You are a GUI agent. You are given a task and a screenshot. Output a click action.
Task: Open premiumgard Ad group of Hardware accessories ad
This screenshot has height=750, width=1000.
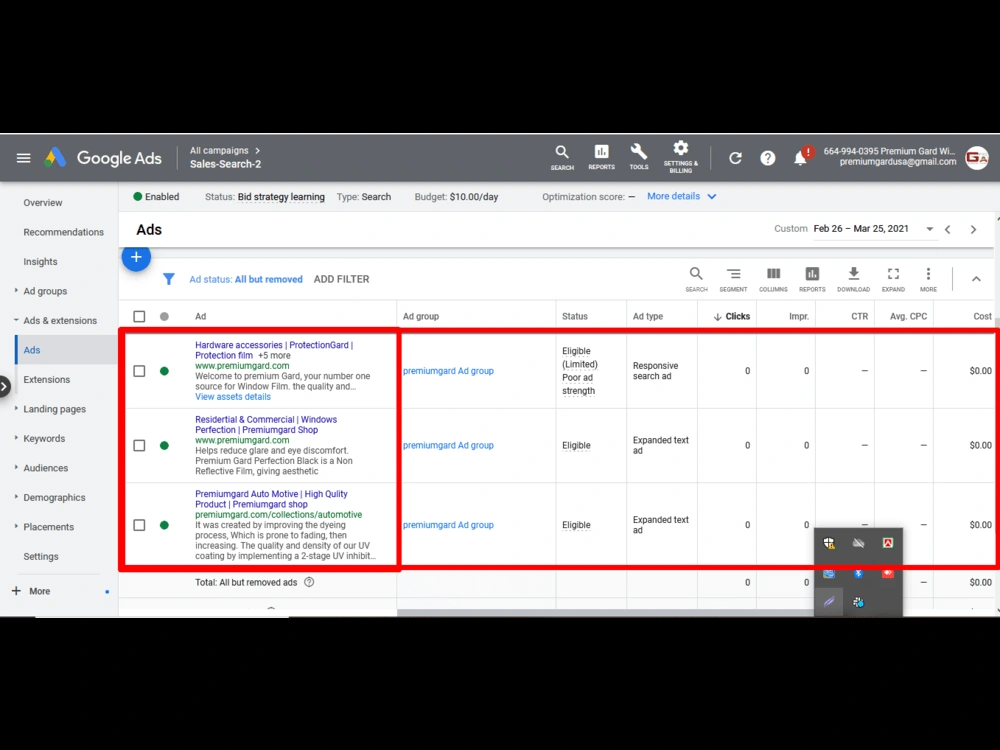448,371
